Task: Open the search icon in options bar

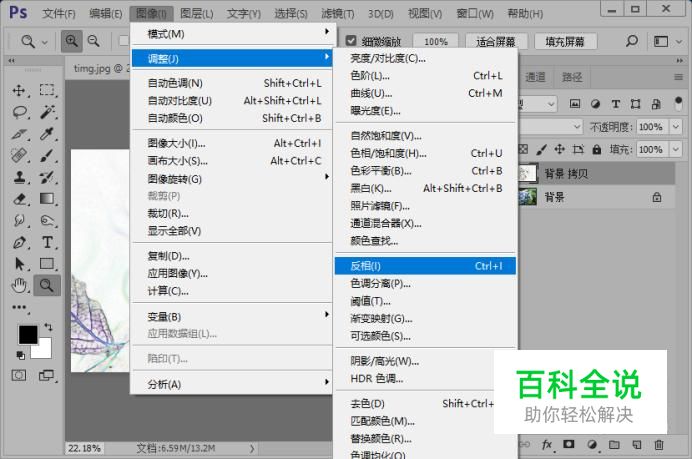Action: 632,41
